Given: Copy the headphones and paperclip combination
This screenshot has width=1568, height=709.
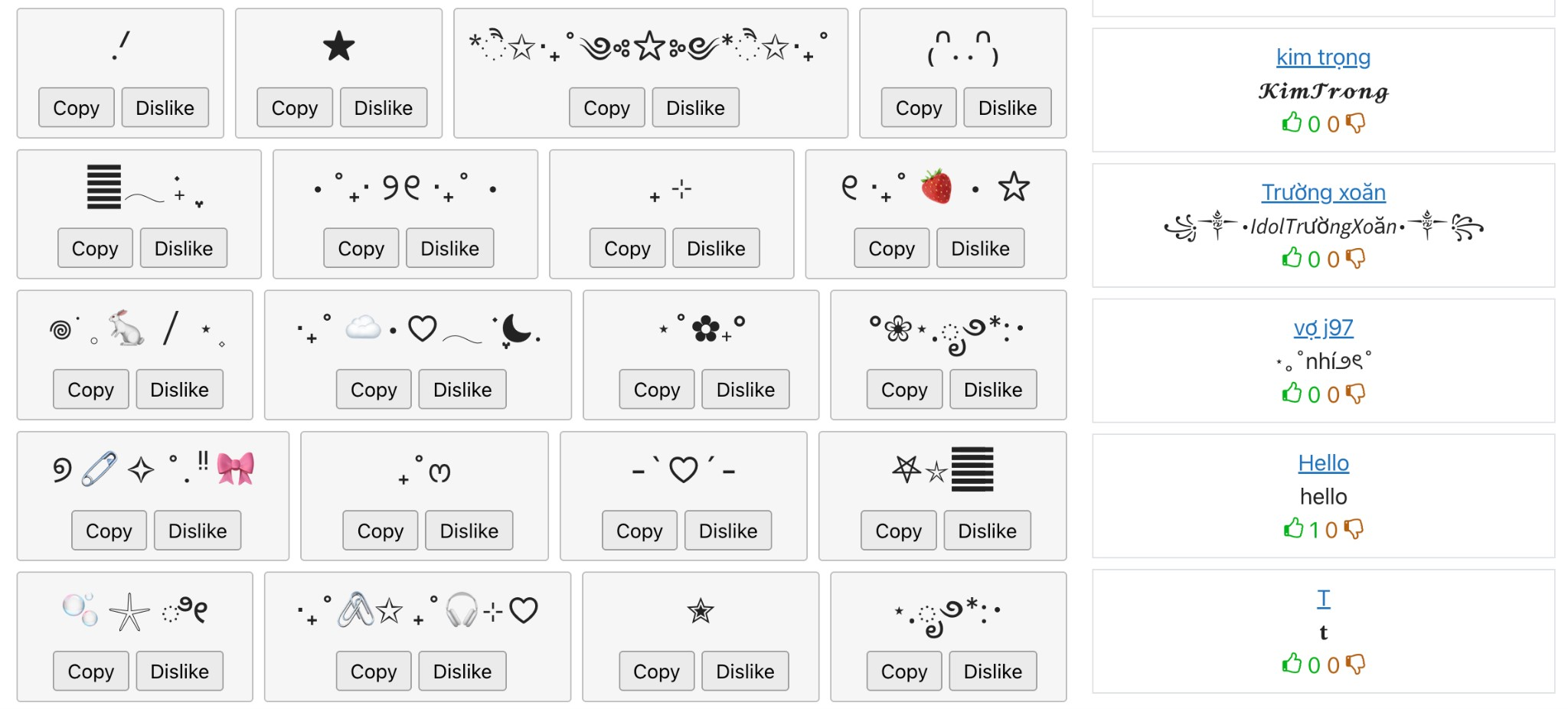Looking at the screenshot, I should click(374, 671).
